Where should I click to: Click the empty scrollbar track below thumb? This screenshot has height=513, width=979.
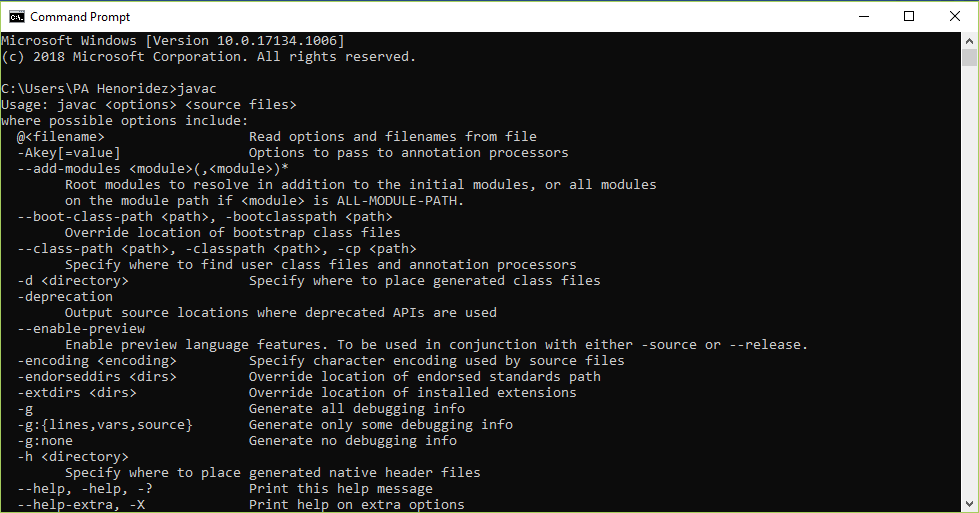(969, 300)
